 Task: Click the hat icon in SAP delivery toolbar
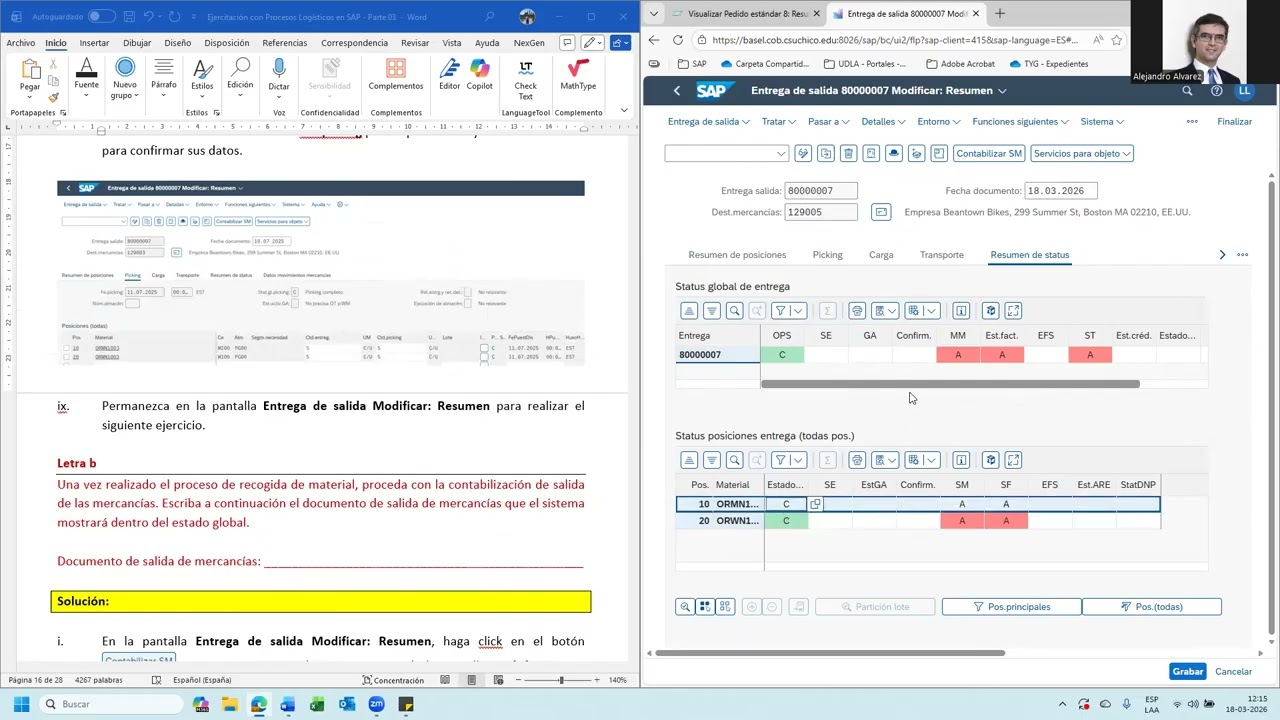click(x=894, y=153)
